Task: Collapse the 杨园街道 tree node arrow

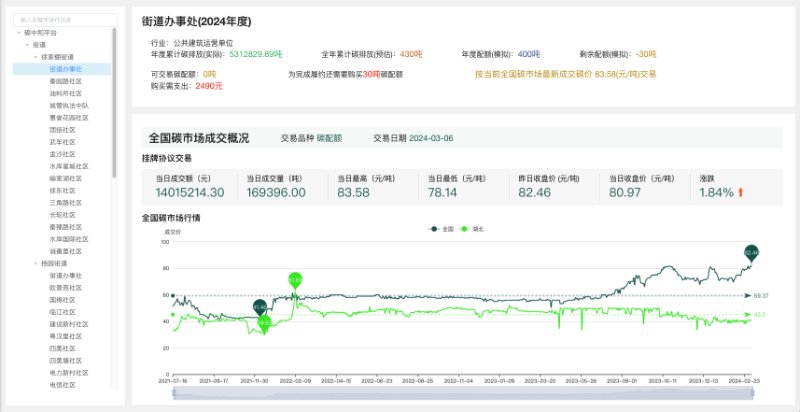Action: pyautogui.click(x=35, y=262)
